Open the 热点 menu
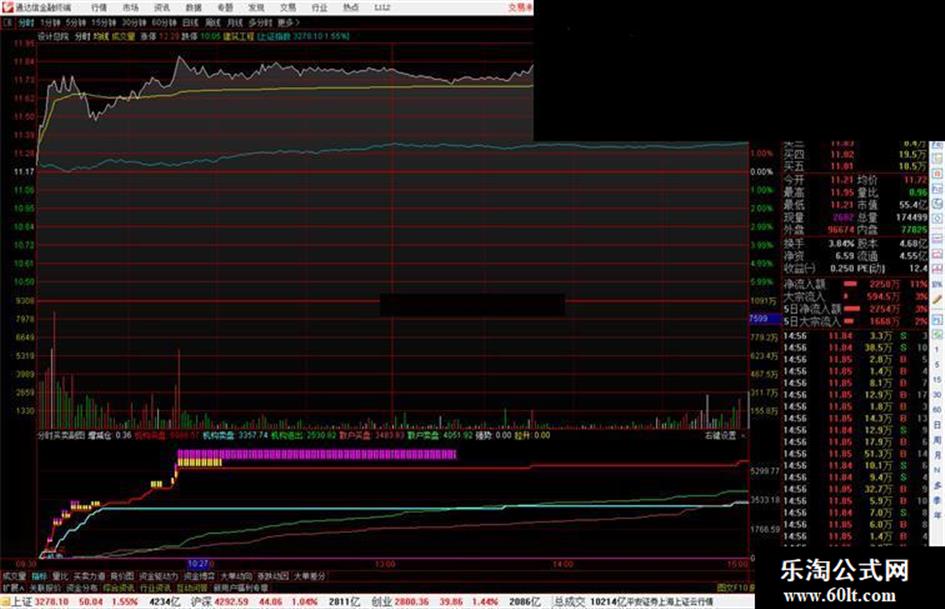Viewport: 945px width, 609px height. coord(351,8)
